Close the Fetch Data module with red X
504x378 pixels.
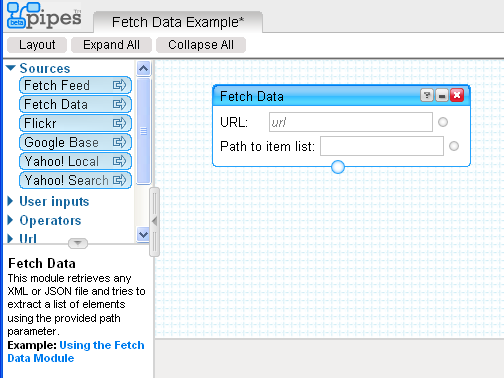pos(457,95)
